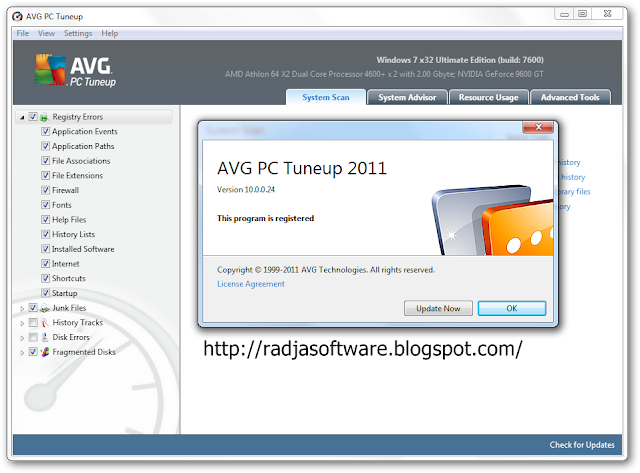Open the View menu
This screenshot has width=640, height=473.
(x=46, y=33)
